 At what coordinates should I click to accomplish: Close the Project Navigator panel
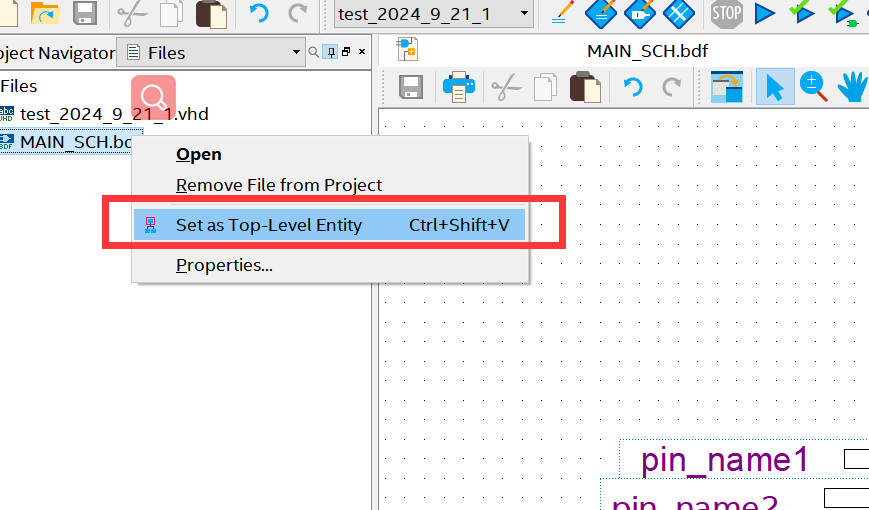pos(362,52)
